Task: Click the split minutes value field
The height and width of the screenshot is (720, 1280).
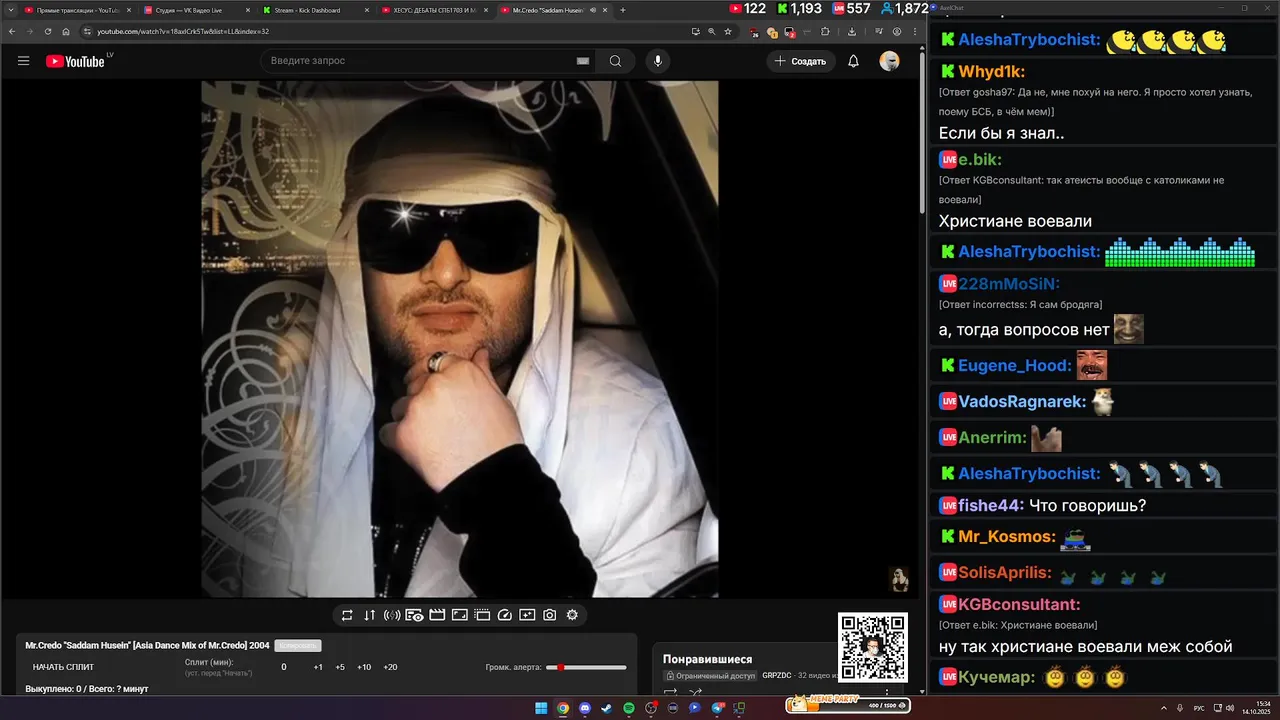Action: coord(283,667)
